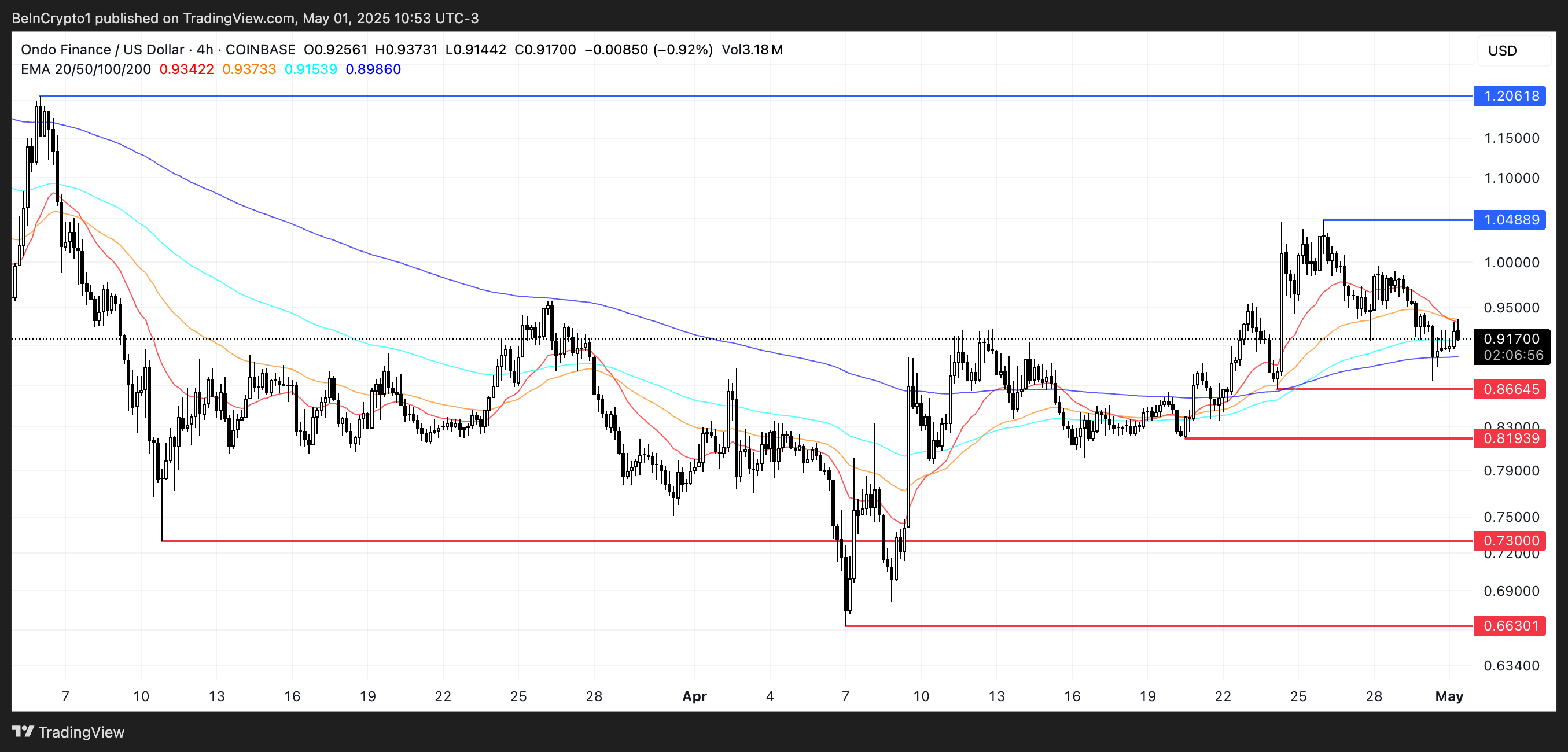This screenshot has width=1568, height=752.
Task: Click the EMA 20/50/100/200 indicator legend
Action: 86,69
